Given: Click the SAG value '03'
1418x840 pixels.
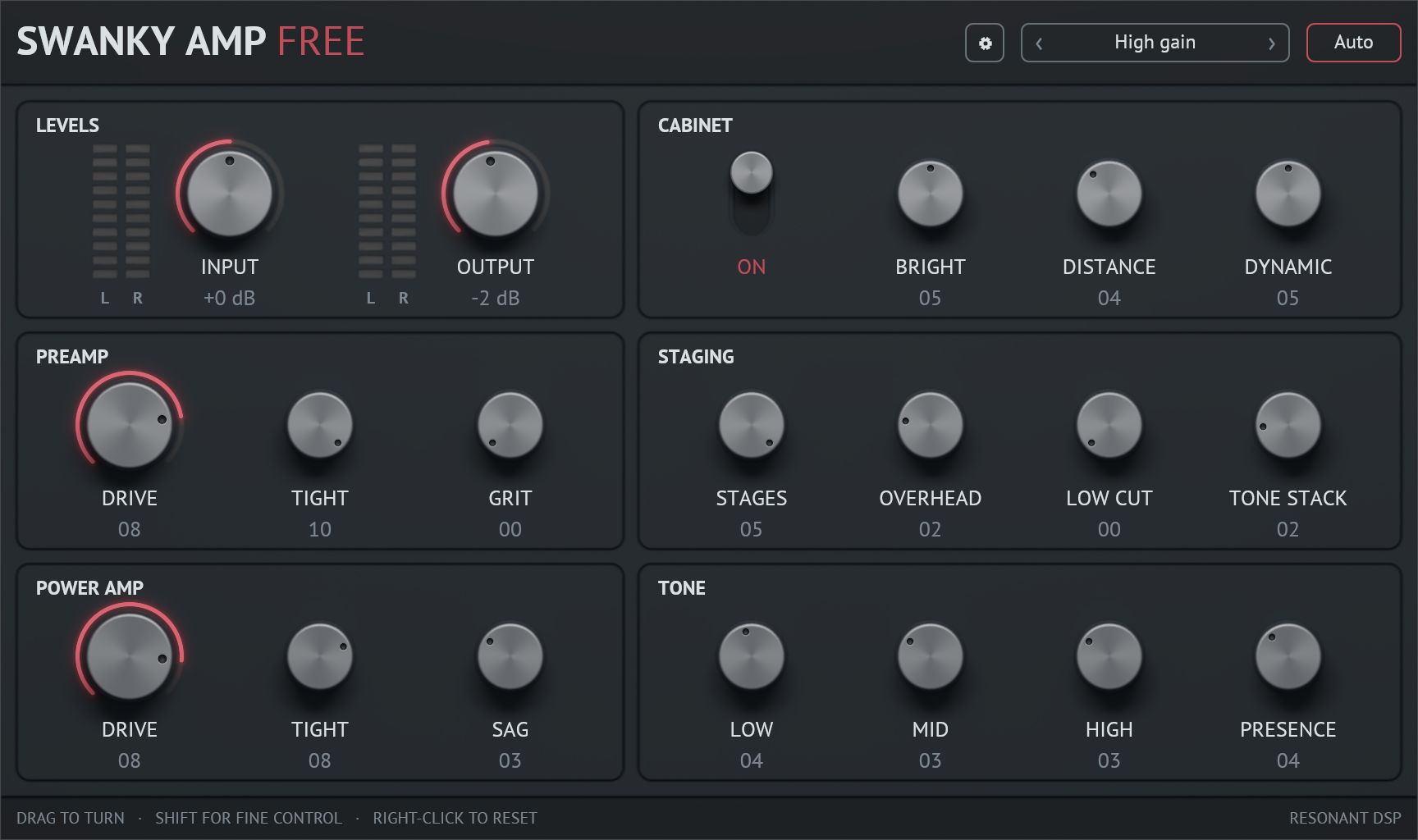Looking at the screenshot, I should point(510,760).
